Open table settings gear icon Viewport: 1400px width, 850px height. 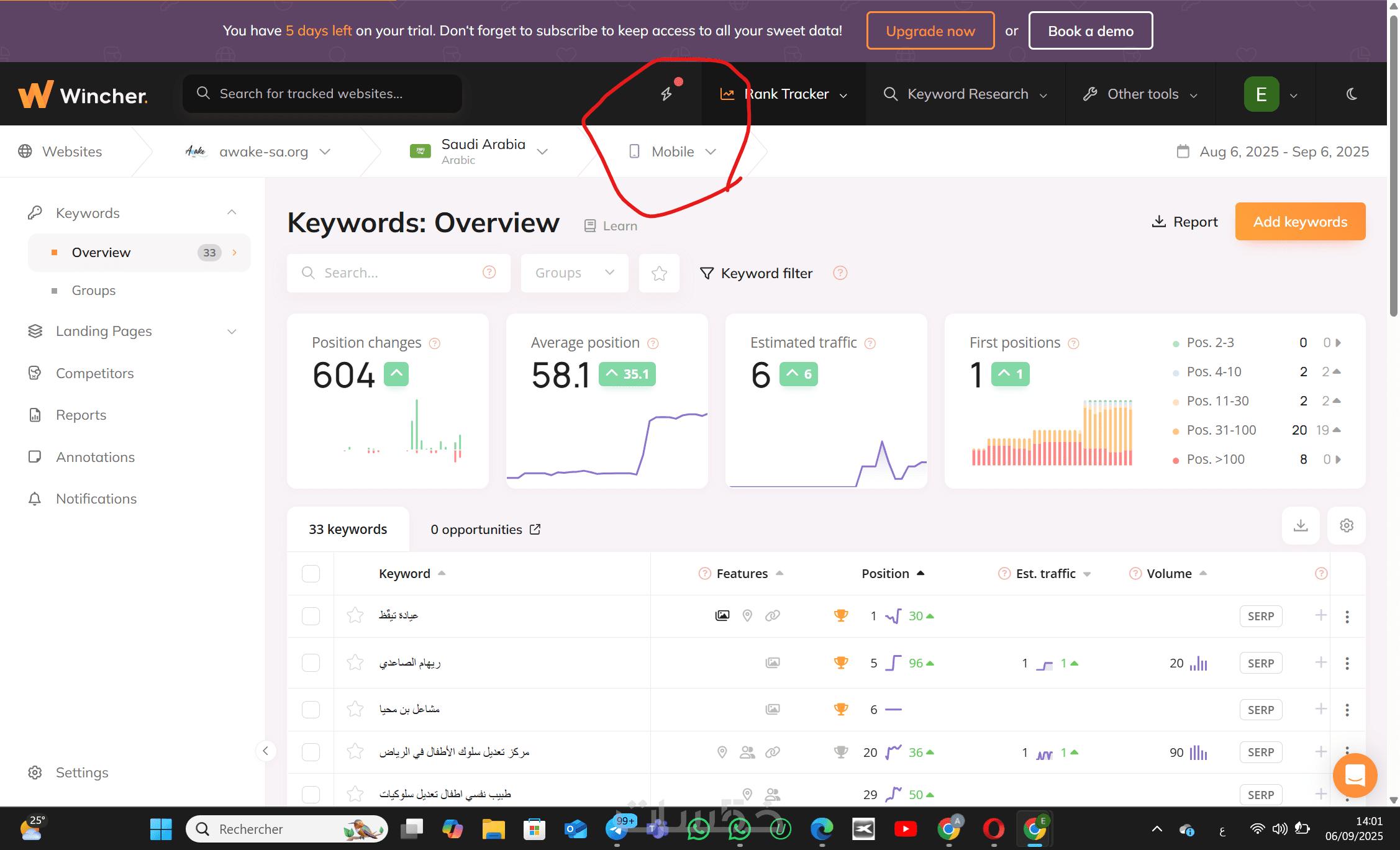(1346, 526)
